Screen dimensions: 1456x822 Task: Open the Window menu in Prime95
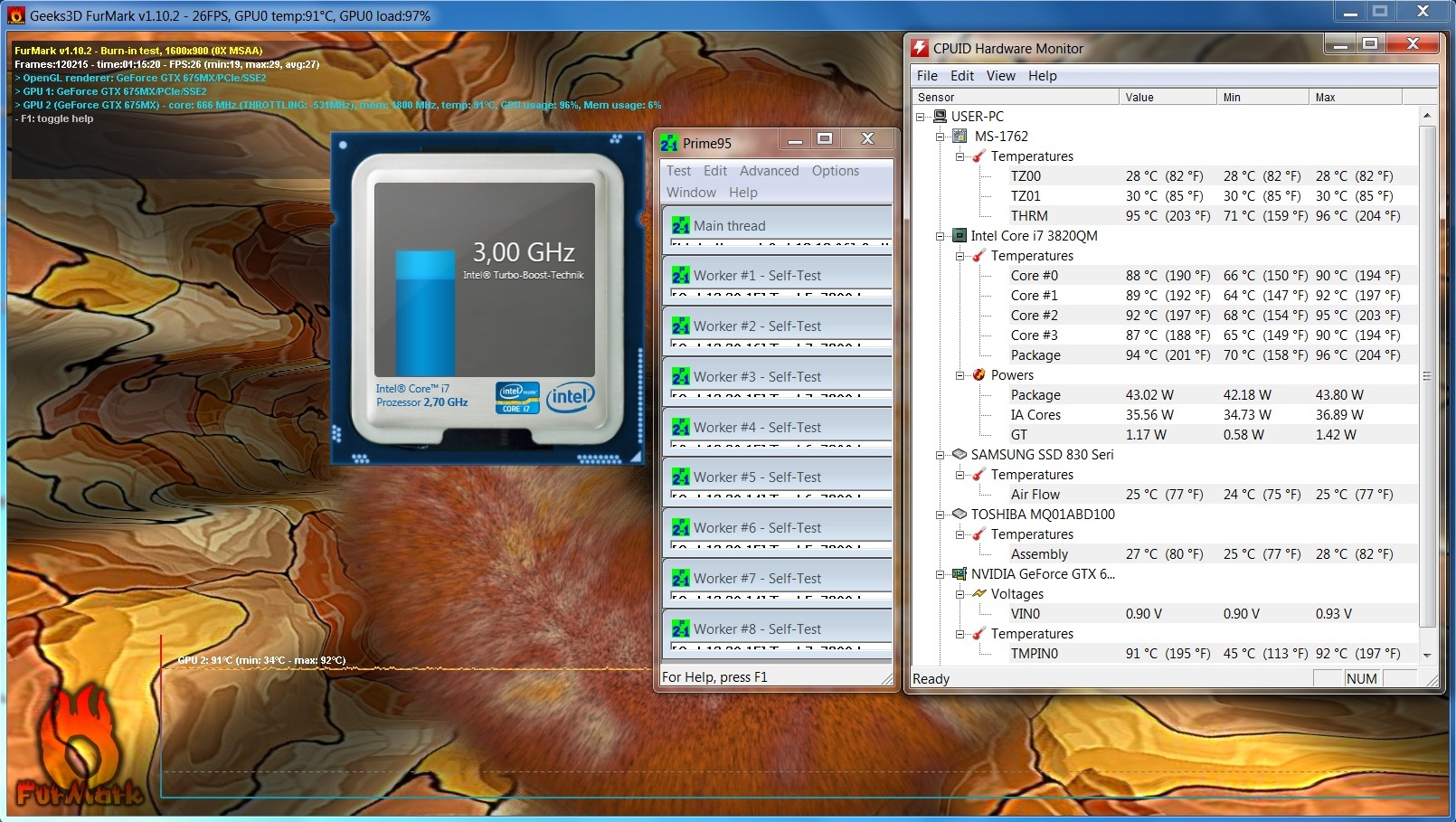(691, 193)
